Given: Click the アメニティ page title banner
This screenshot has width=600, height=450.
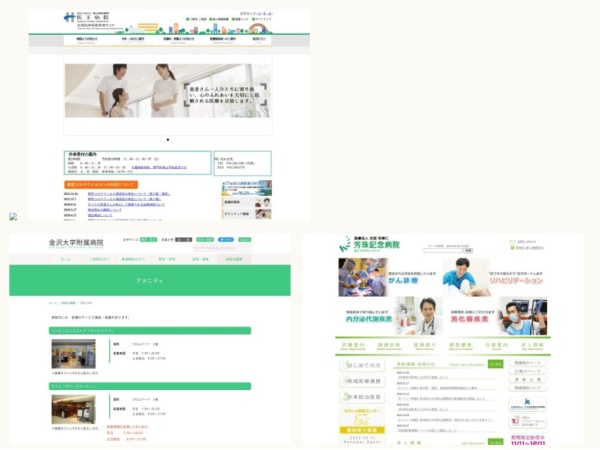Looking at the screenshot, I should 150,280.
